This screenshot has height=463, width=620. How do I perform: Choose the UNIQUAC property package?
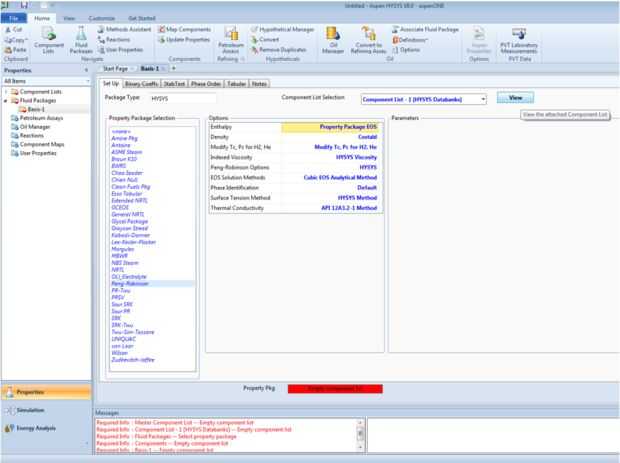124,339
